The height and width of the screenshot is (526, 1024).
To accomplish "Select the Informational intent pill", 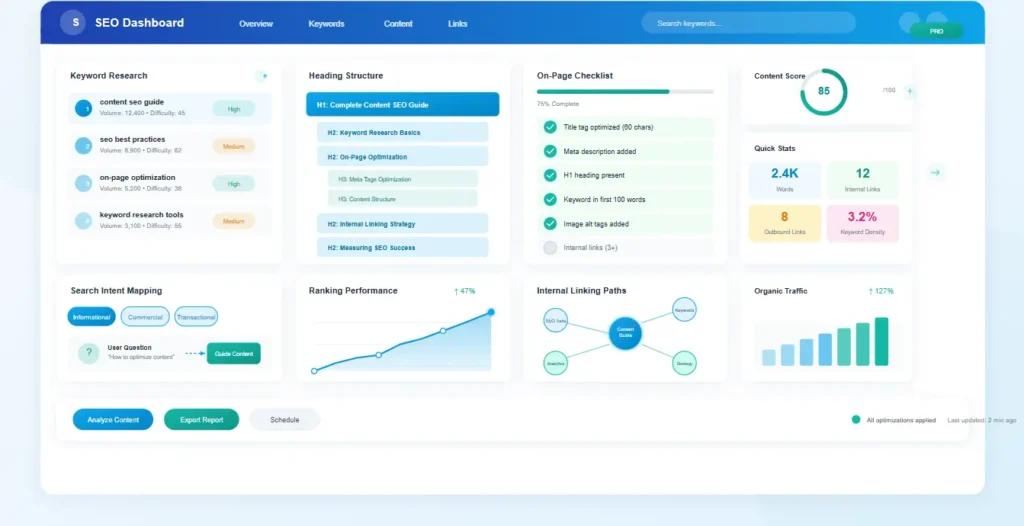I will coord(91,317).
